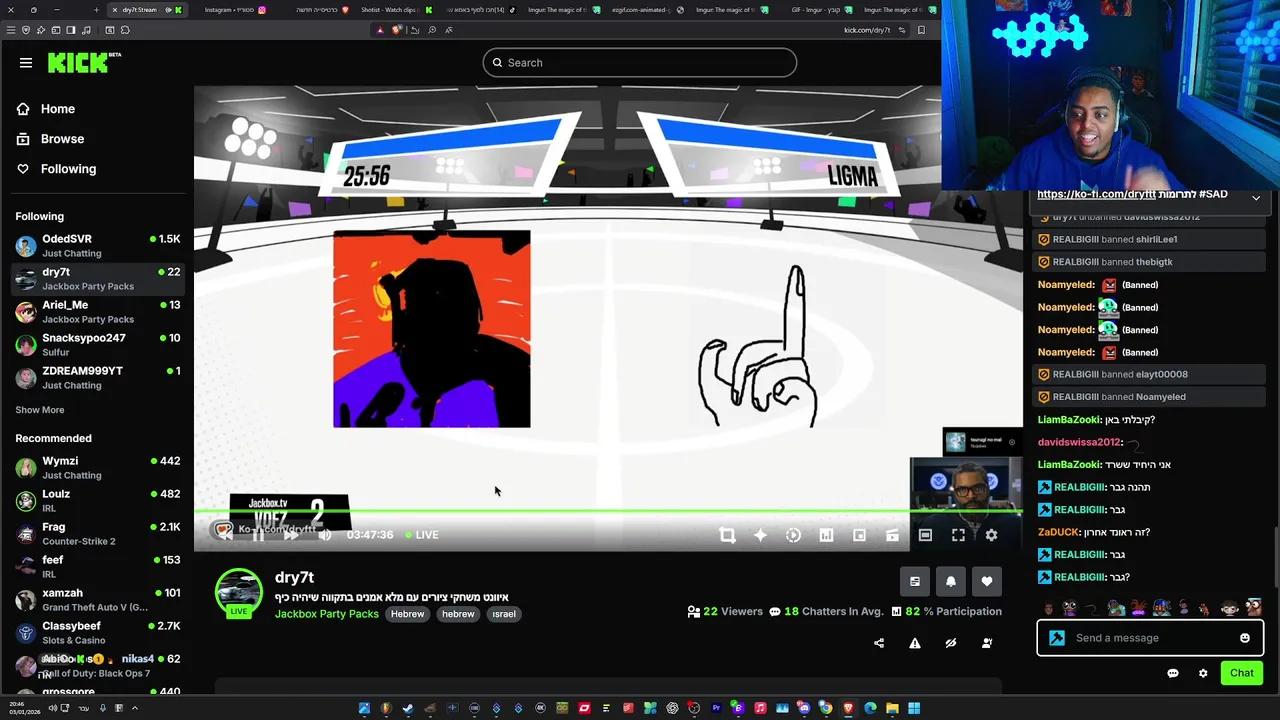Click the Send a message input

coord(1150,638)
